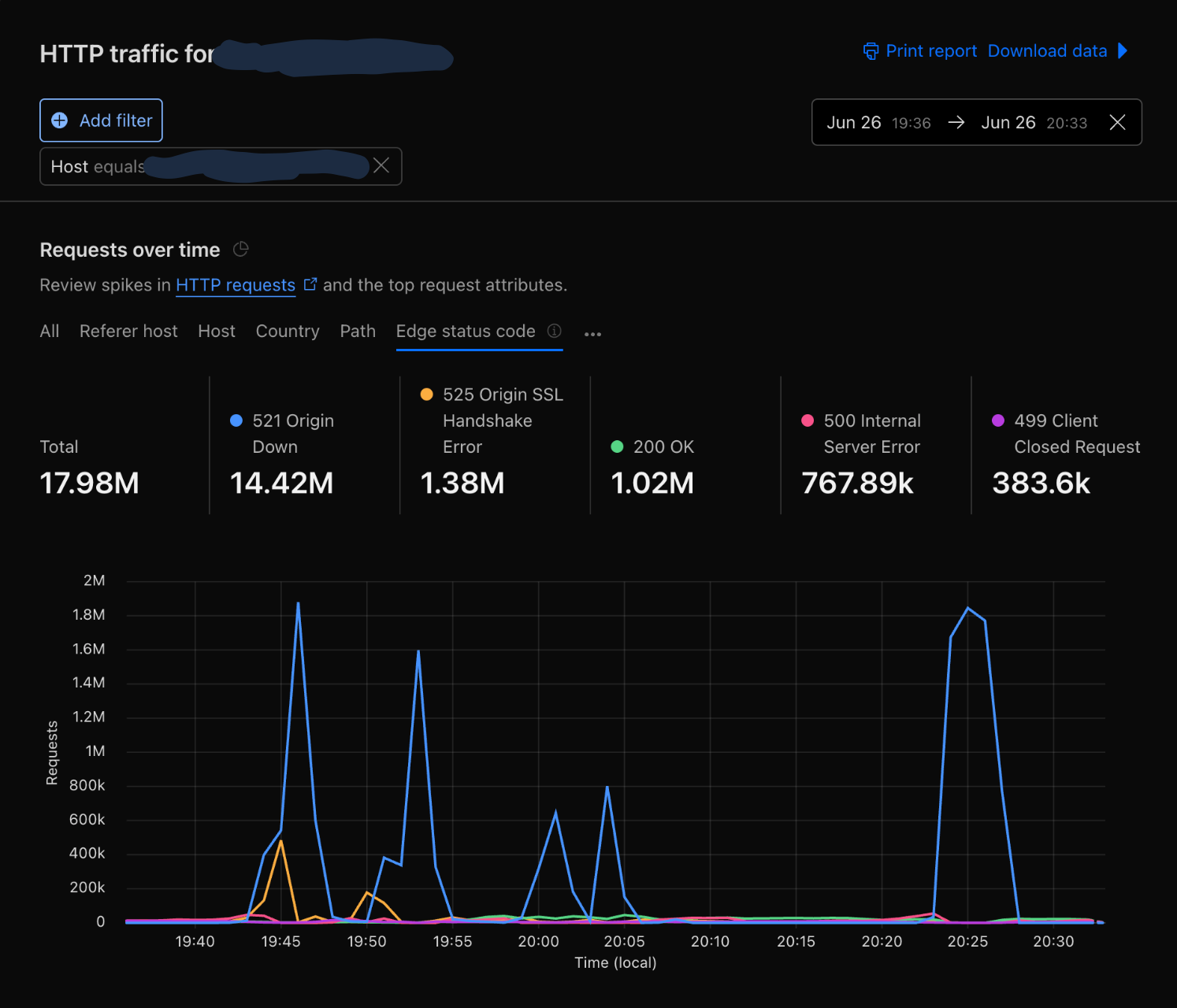Open the Jun 26 start date picker
The image size is (1177, 1008).
pos(877,122)
